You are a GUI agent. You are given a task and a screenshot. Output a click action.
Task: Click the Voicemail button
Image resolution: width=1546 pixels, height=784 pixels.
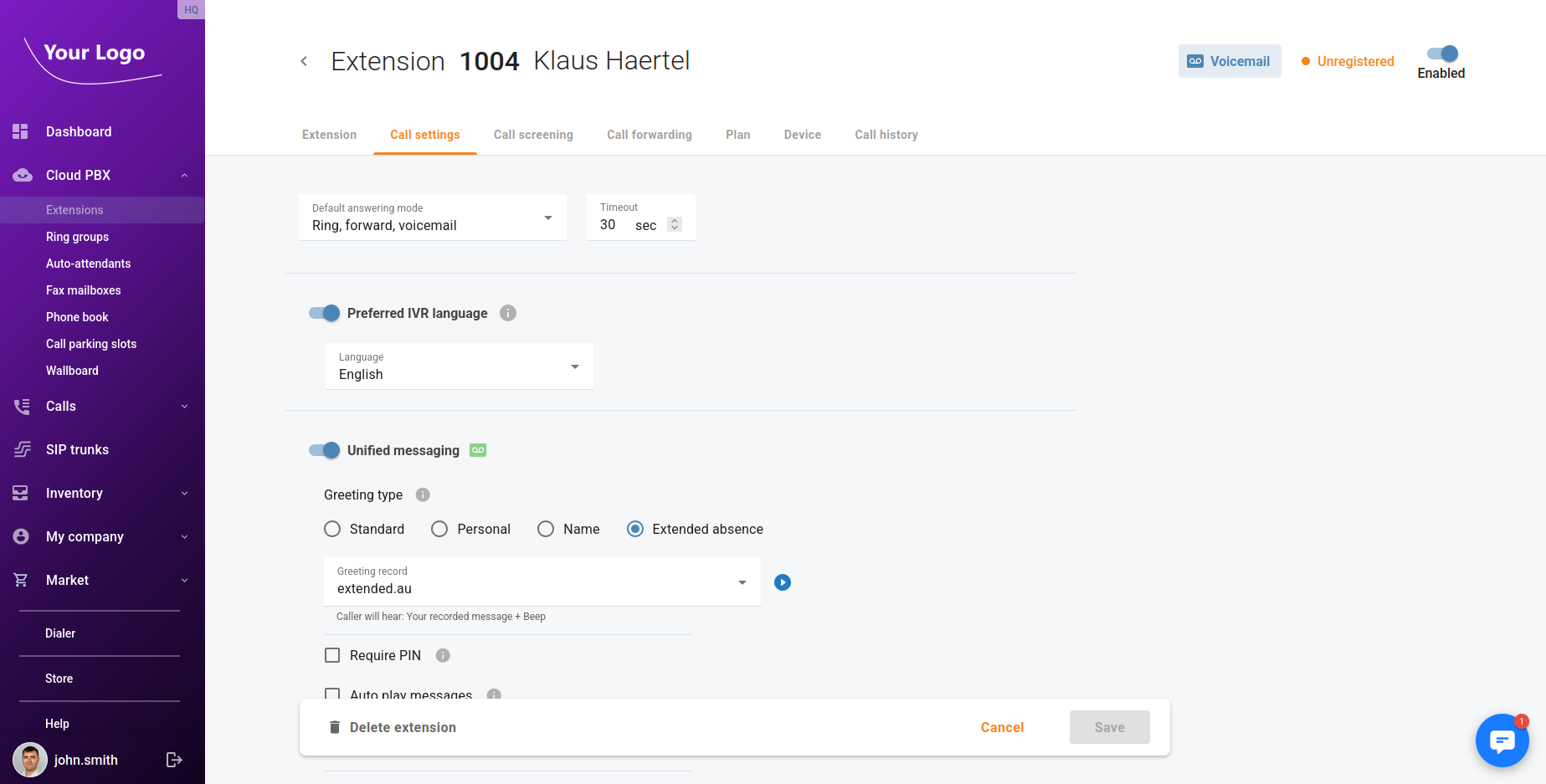click(x=1229, y=61)
